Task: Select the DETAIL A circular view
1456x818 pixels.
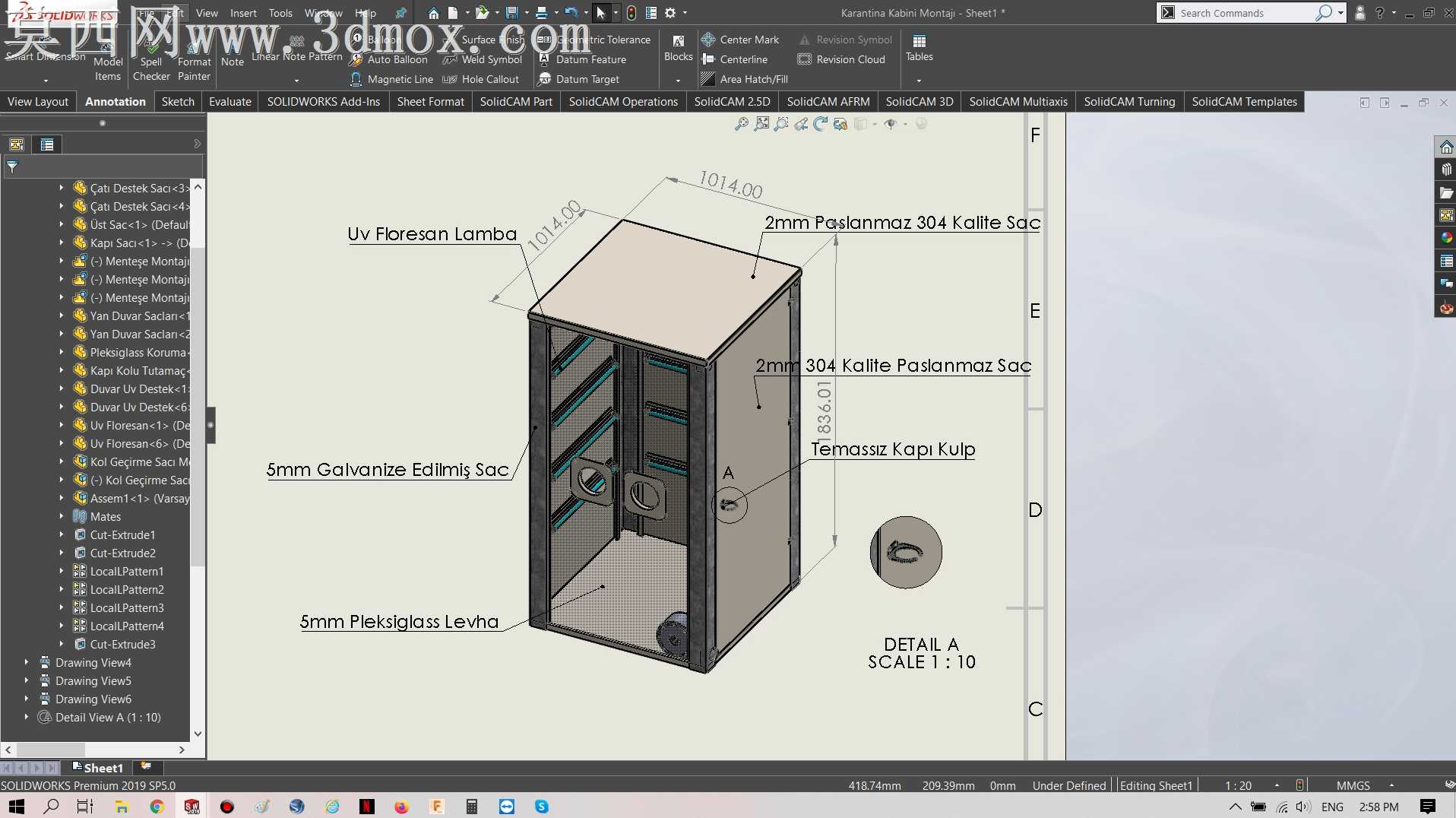Action: pos(906,553)
